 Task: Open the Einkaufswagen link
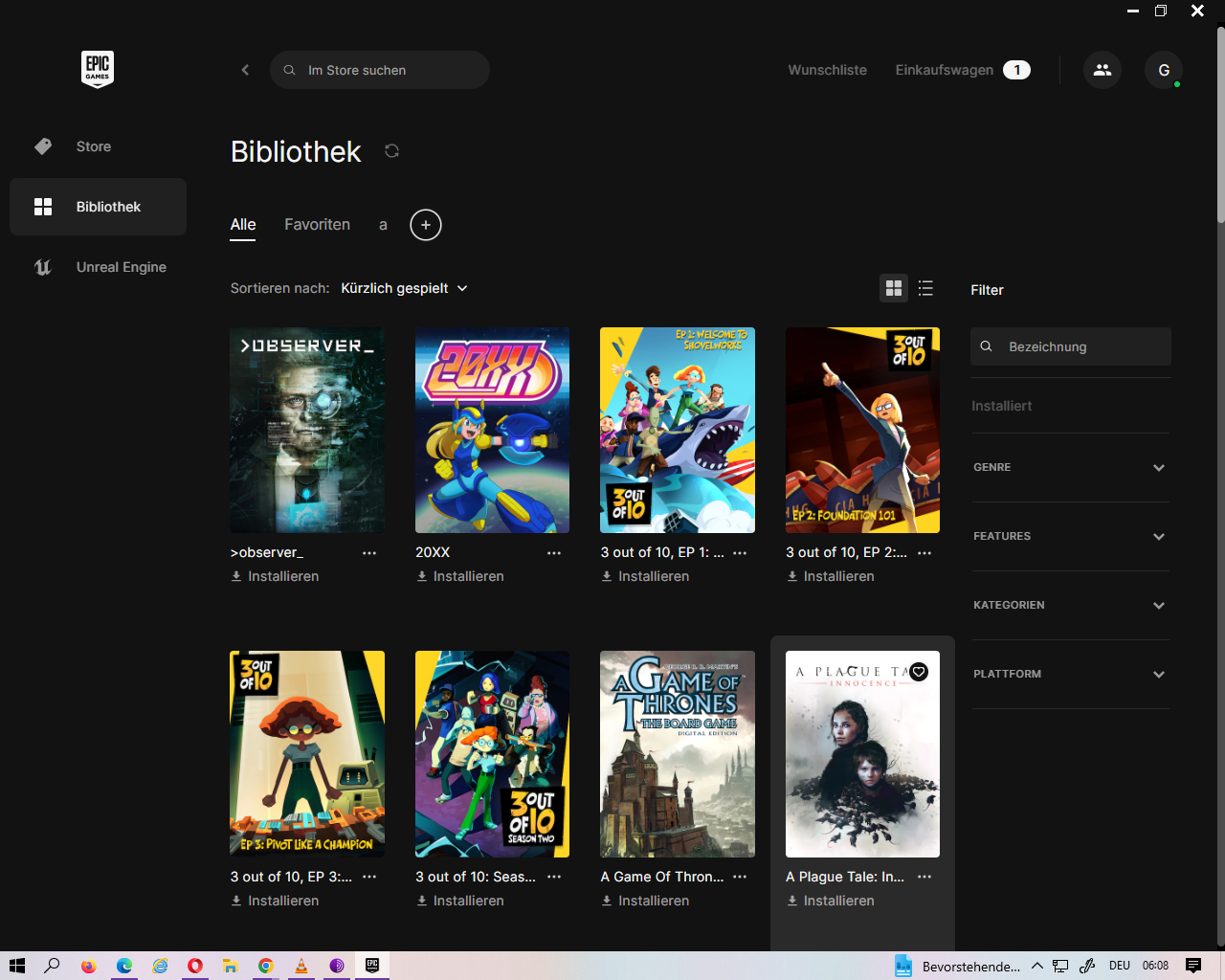(x=963, y=70)
